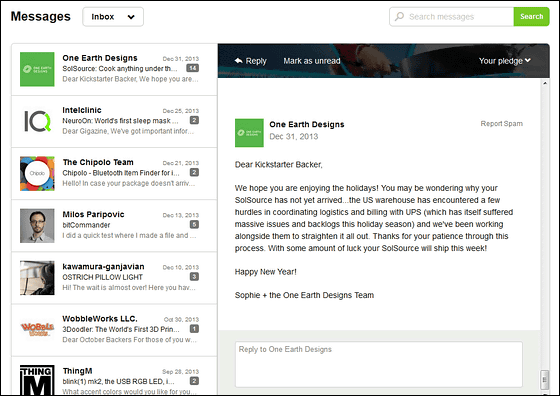Screen dimensions: 560x396
Task: Click SolSource: Cook anything subject line
Action: (120, 69)
